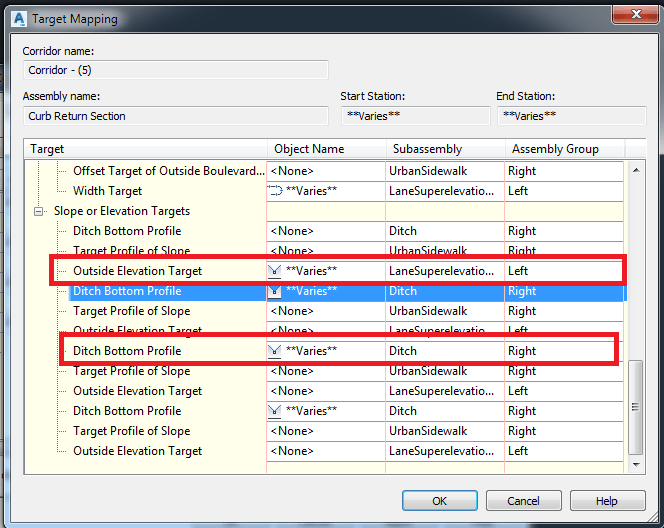The height and width of the screenshot is (528, 664).
Task: Click the polyline icon in Width Target row
Action: coord(276,191)
